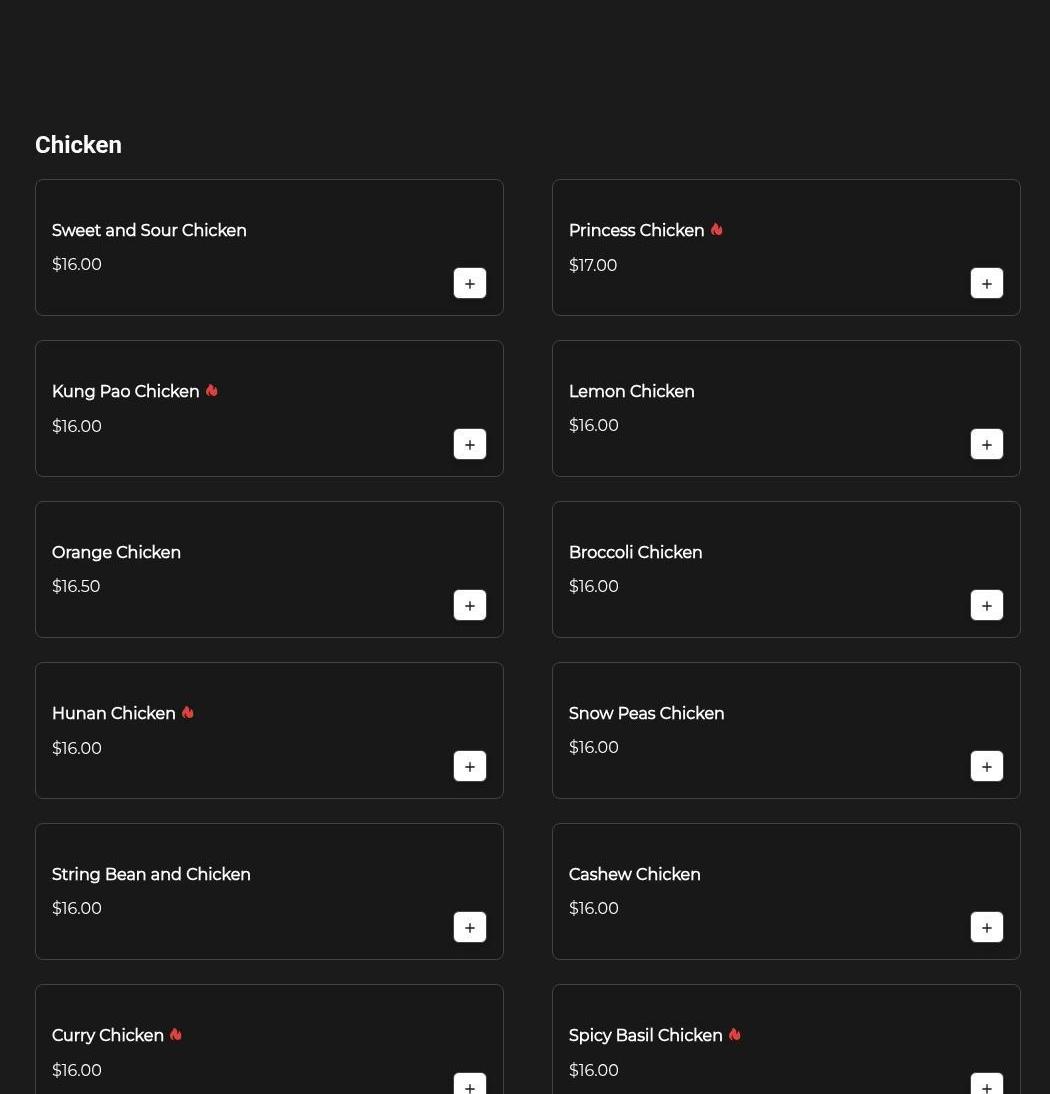Open the Orange Chicken item name
Viewport: 1050px width, 1094px height.
click(116, 553)
